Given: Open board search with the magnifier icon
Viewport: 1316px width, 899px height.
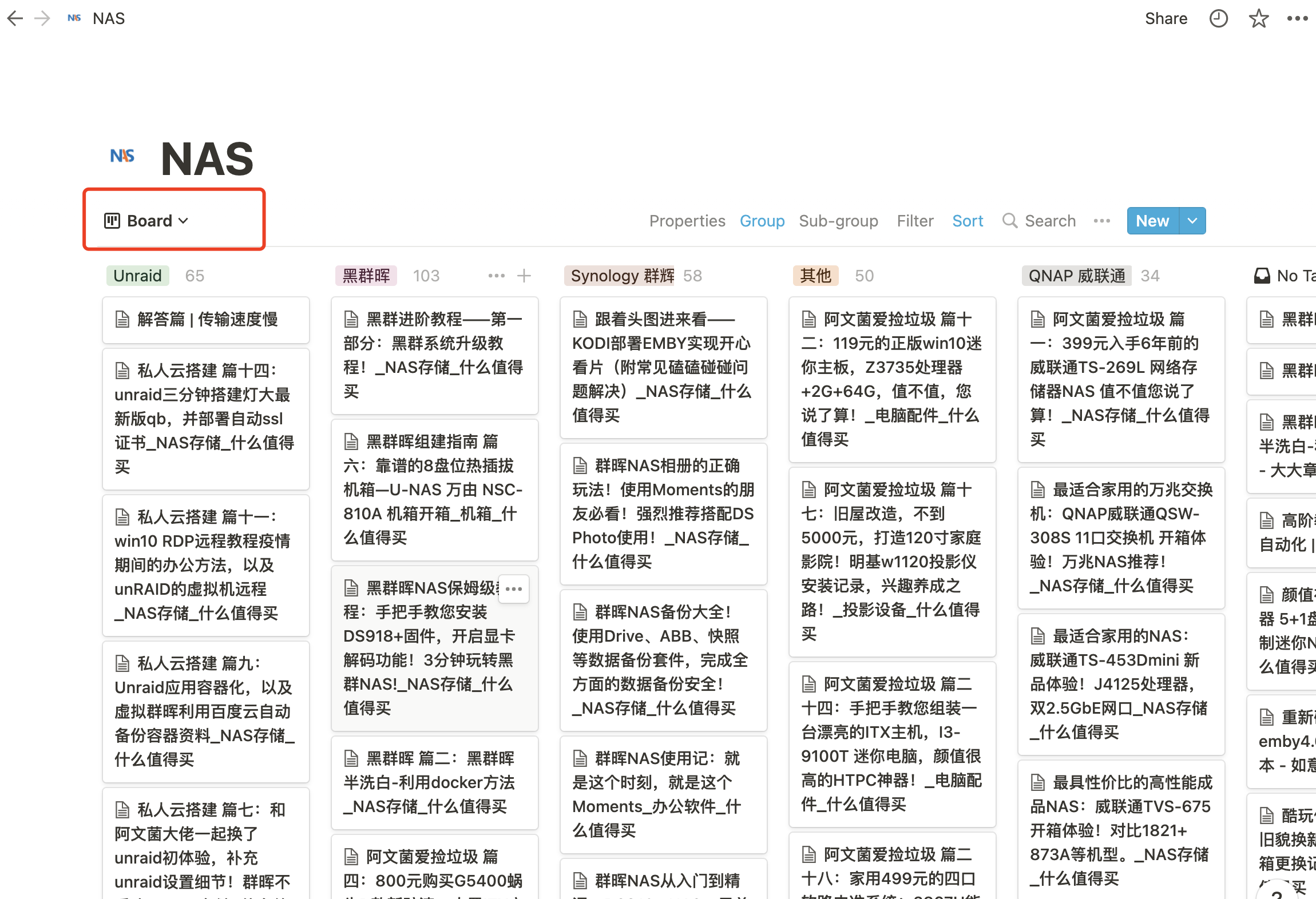Looking at the screenshot, I should pos(1009,221).
